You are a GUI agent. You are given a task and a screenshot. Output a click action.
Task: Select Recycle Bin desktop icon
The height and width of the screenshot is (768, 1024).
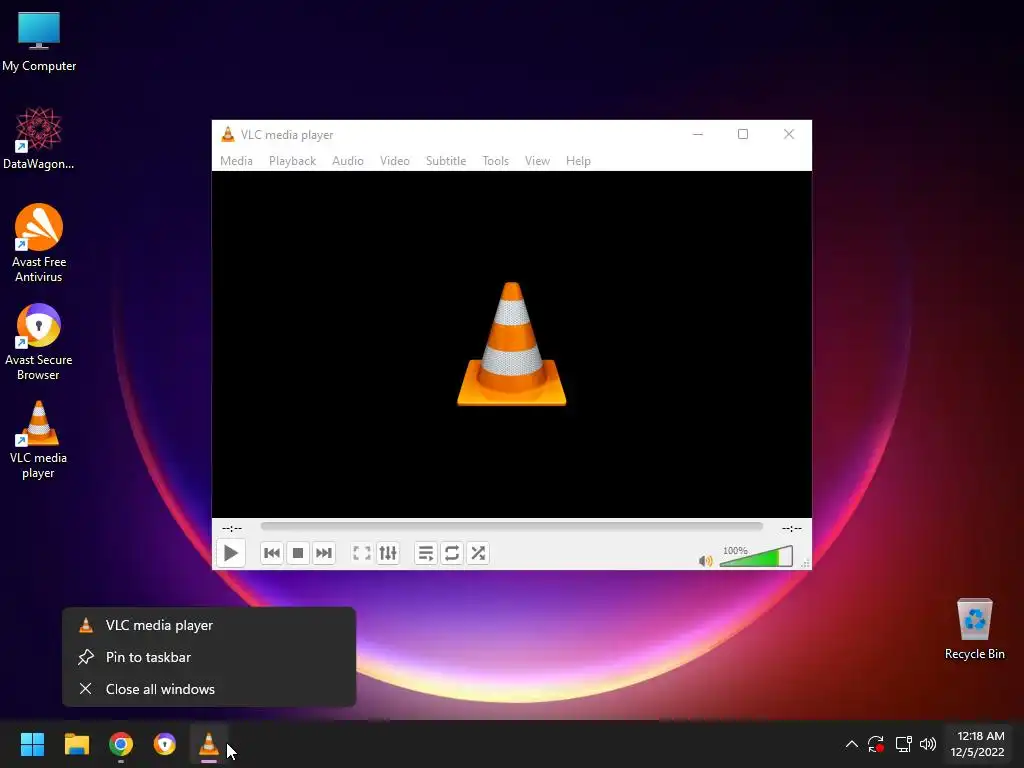(974, 629)
